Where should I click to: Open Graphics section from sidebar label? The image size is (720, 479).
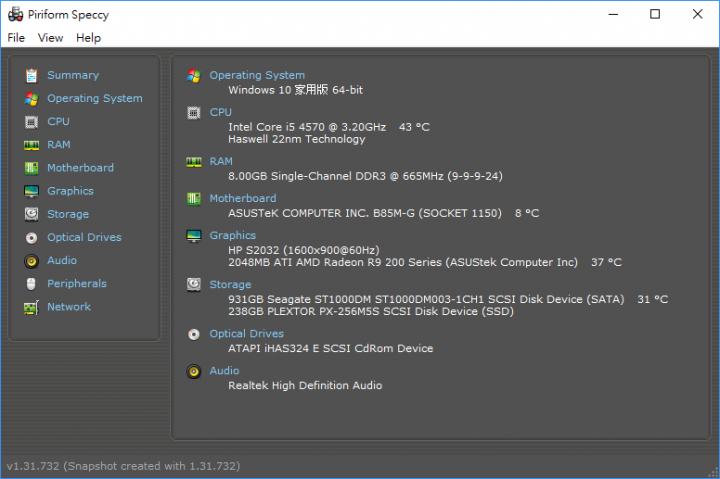(x=70, y=191)
